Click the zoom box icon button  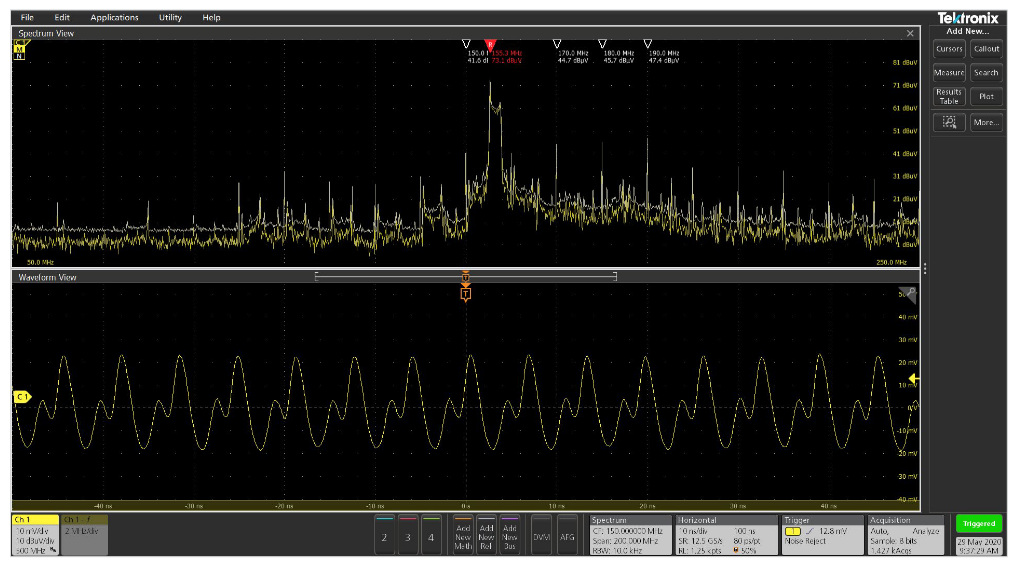(949, 122)
